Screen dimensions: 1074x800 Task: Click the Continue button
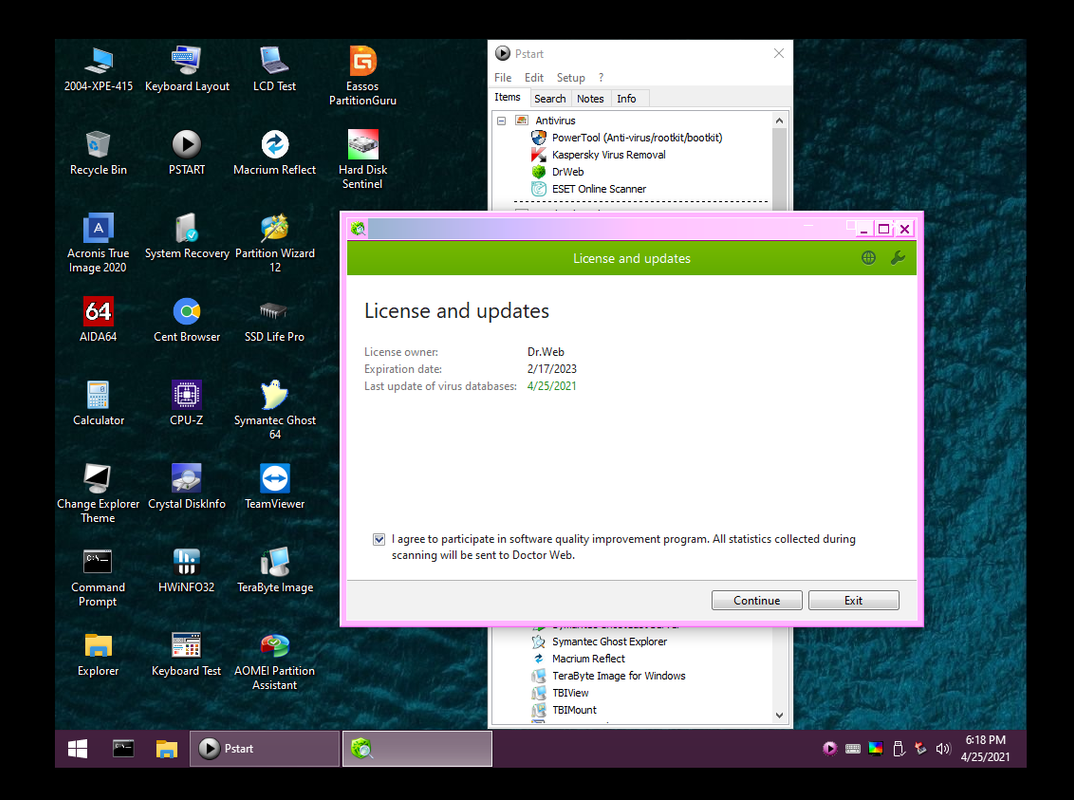click(757, 600)
